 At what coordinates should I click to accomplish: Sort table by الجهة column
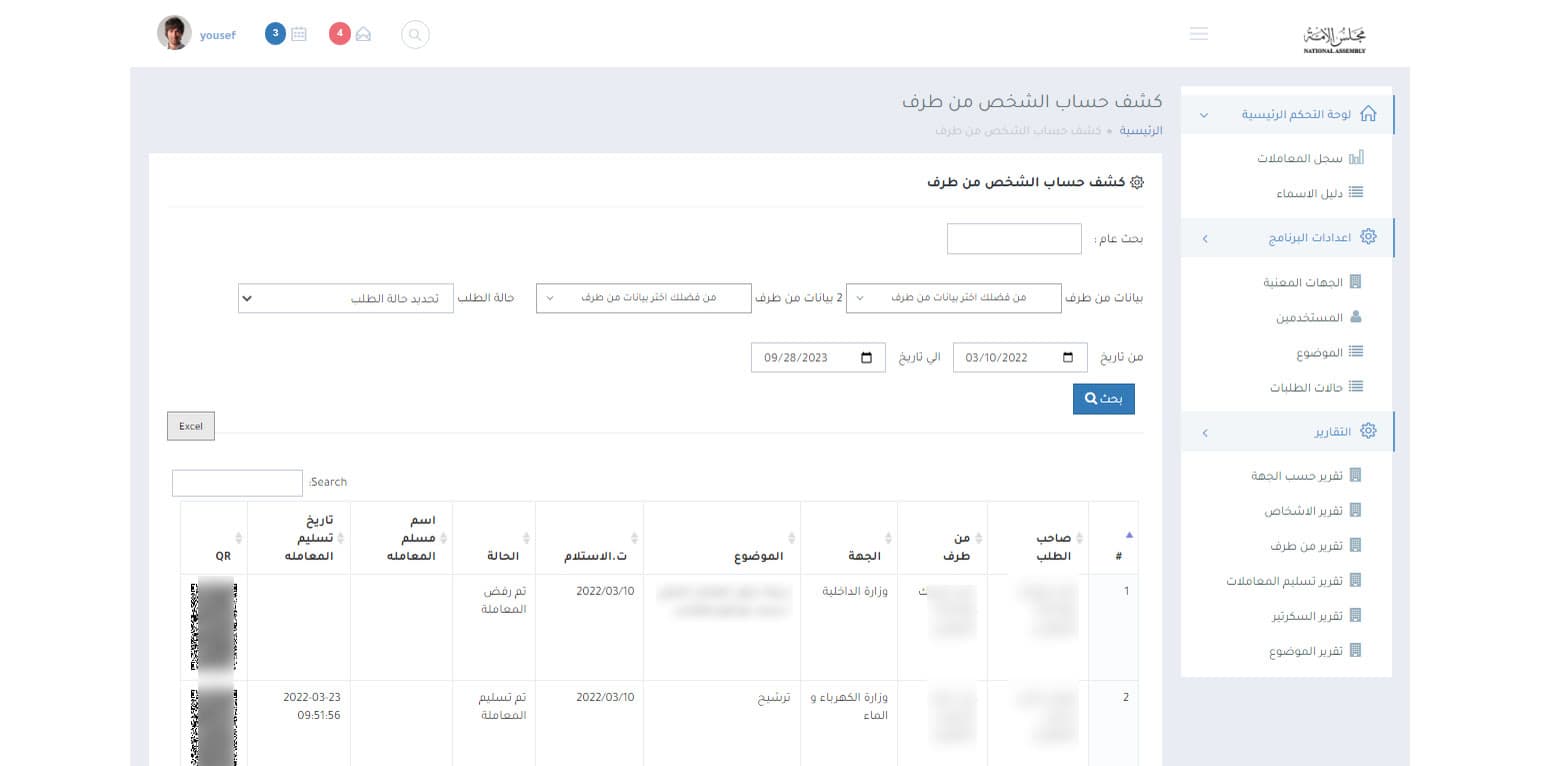[849, 538]
